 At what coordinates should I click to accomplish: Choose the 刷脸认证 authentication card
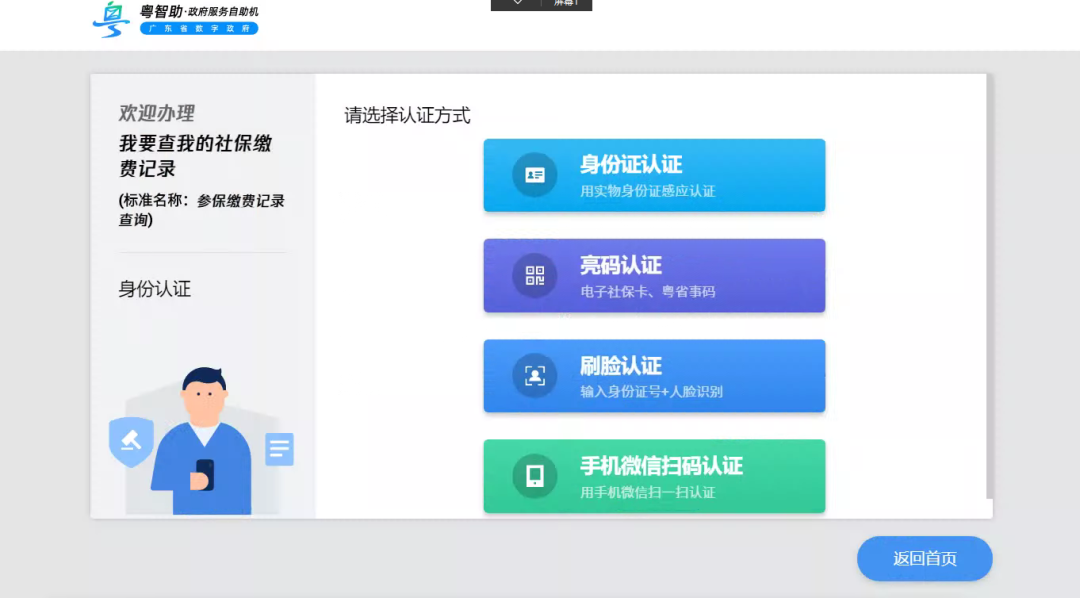tap(654, 376)
